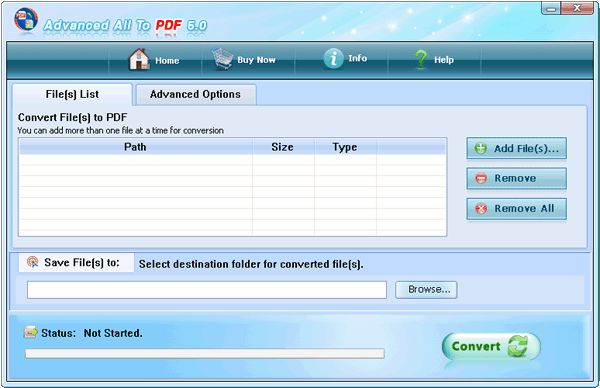
Task: Click the conversion progress bar
Action: coord(205,354)
